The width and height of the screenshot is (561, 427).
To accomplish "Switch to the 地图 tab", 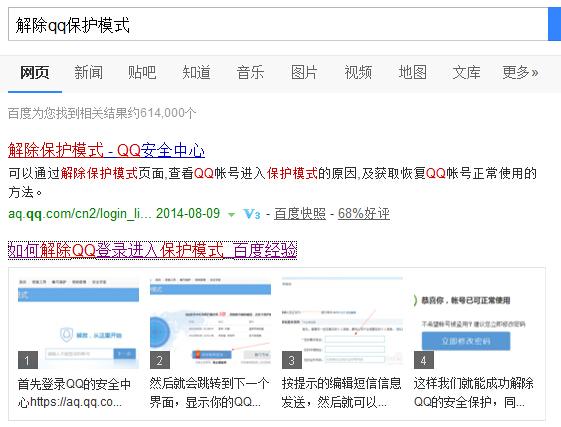I will coord(412,73).
